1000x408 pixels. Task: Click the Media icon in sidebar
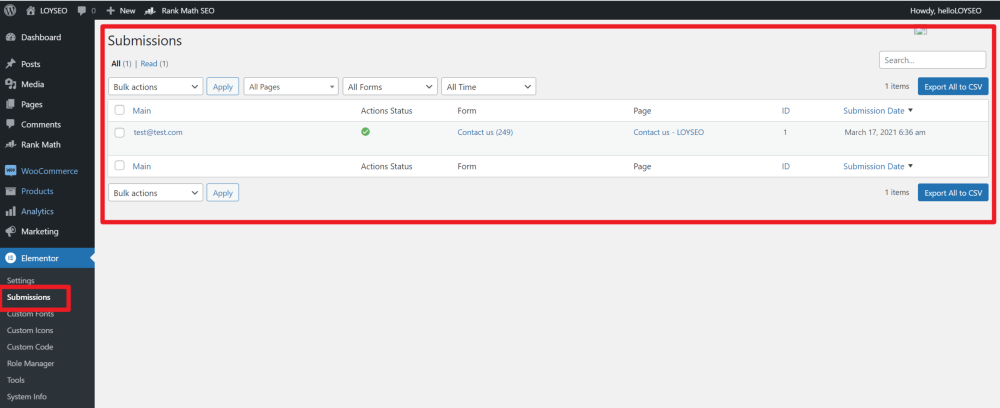click(10, 84)
